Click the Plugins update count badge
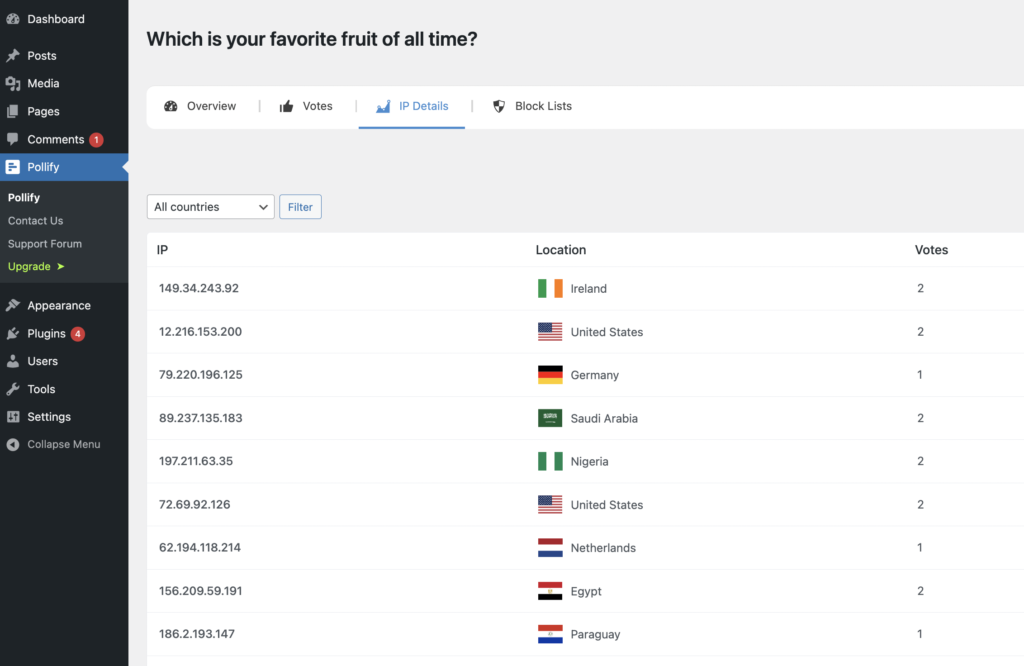This screenshot has height=666, width=1024. 78,334
